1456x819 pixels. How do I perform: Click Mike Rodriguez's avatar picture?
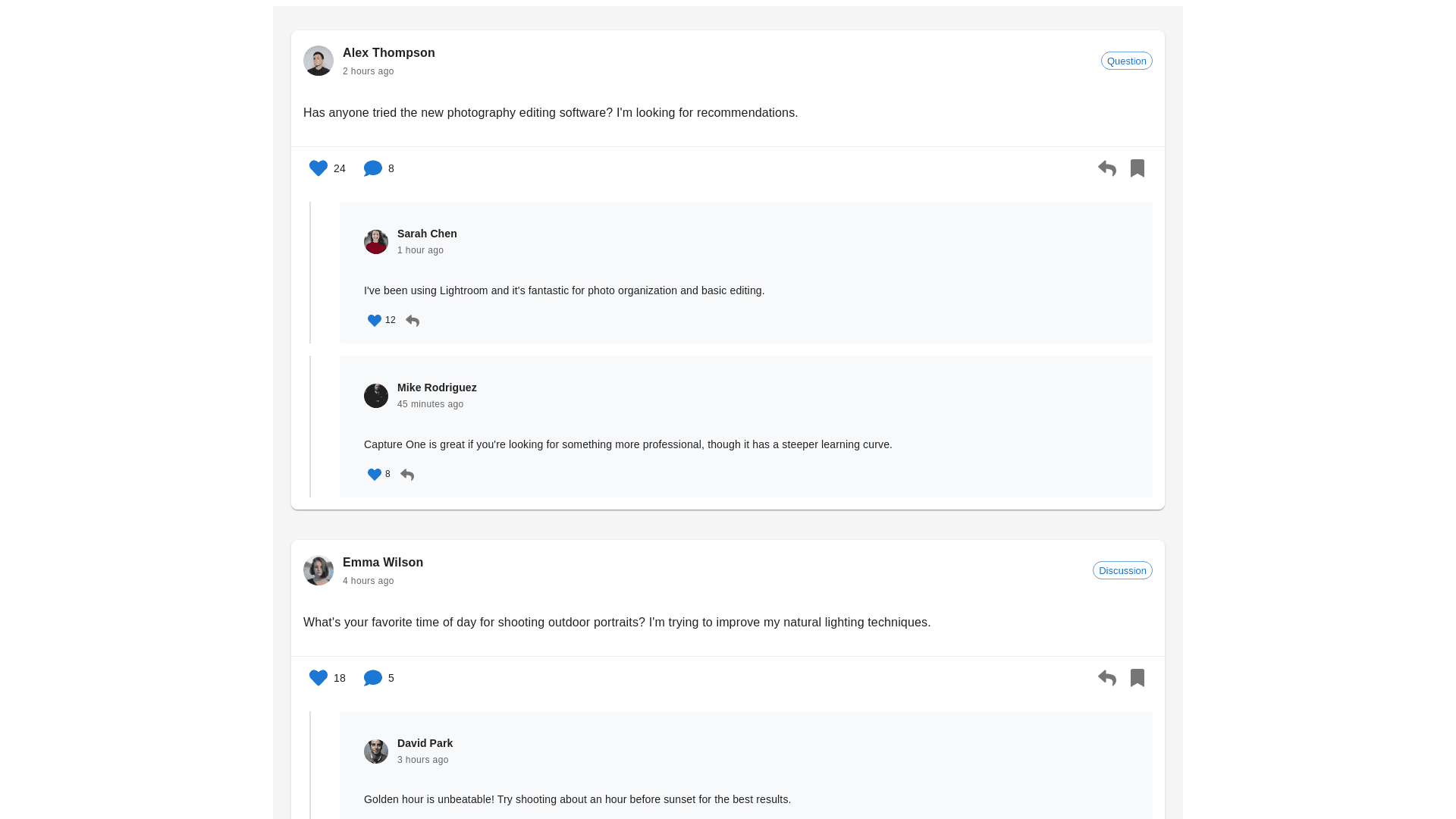[376, 396]
